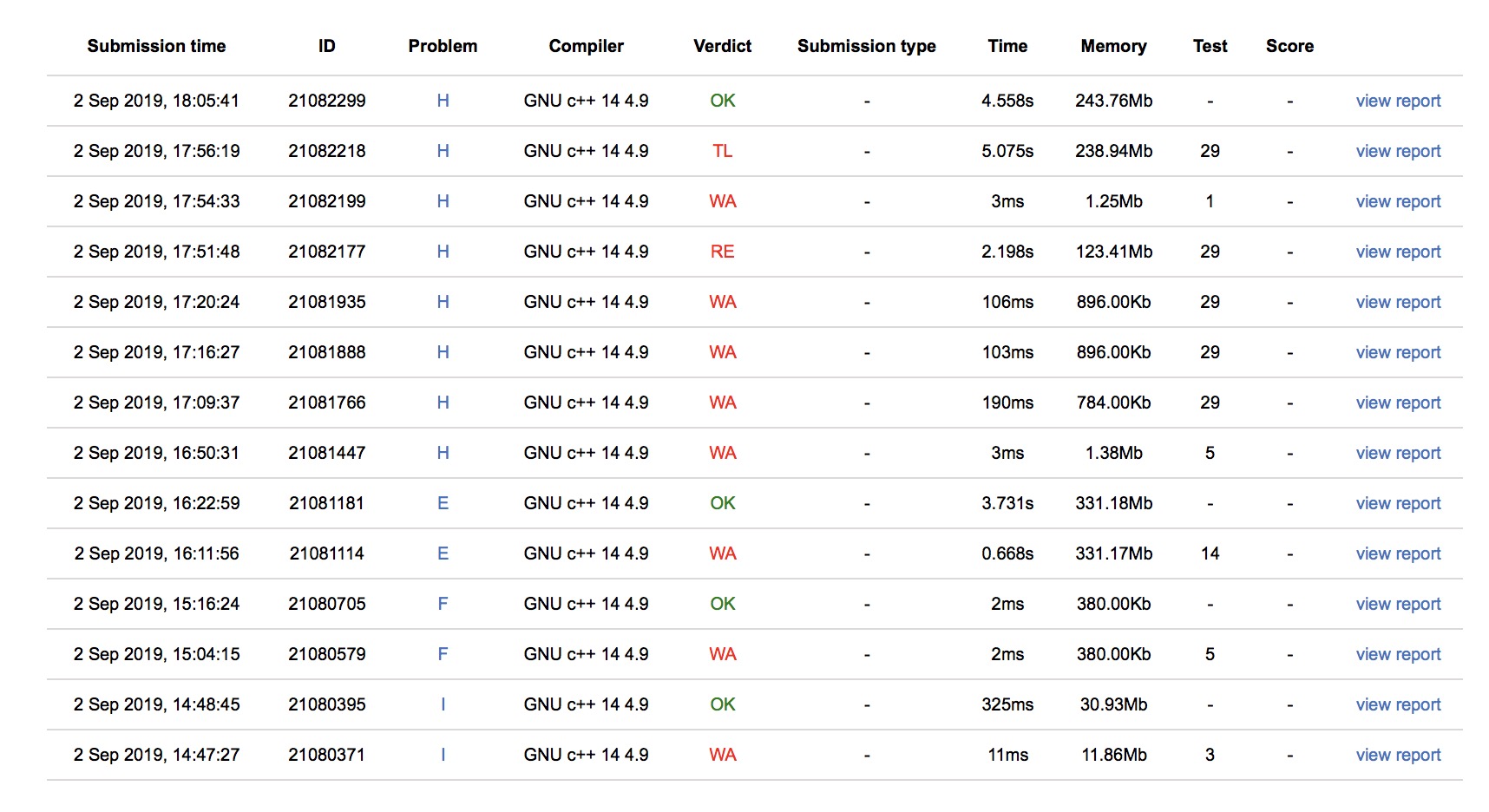This screenshot has height=812, width=1489.
Task: Click the Verdict column header
Action: click(722, 46)
